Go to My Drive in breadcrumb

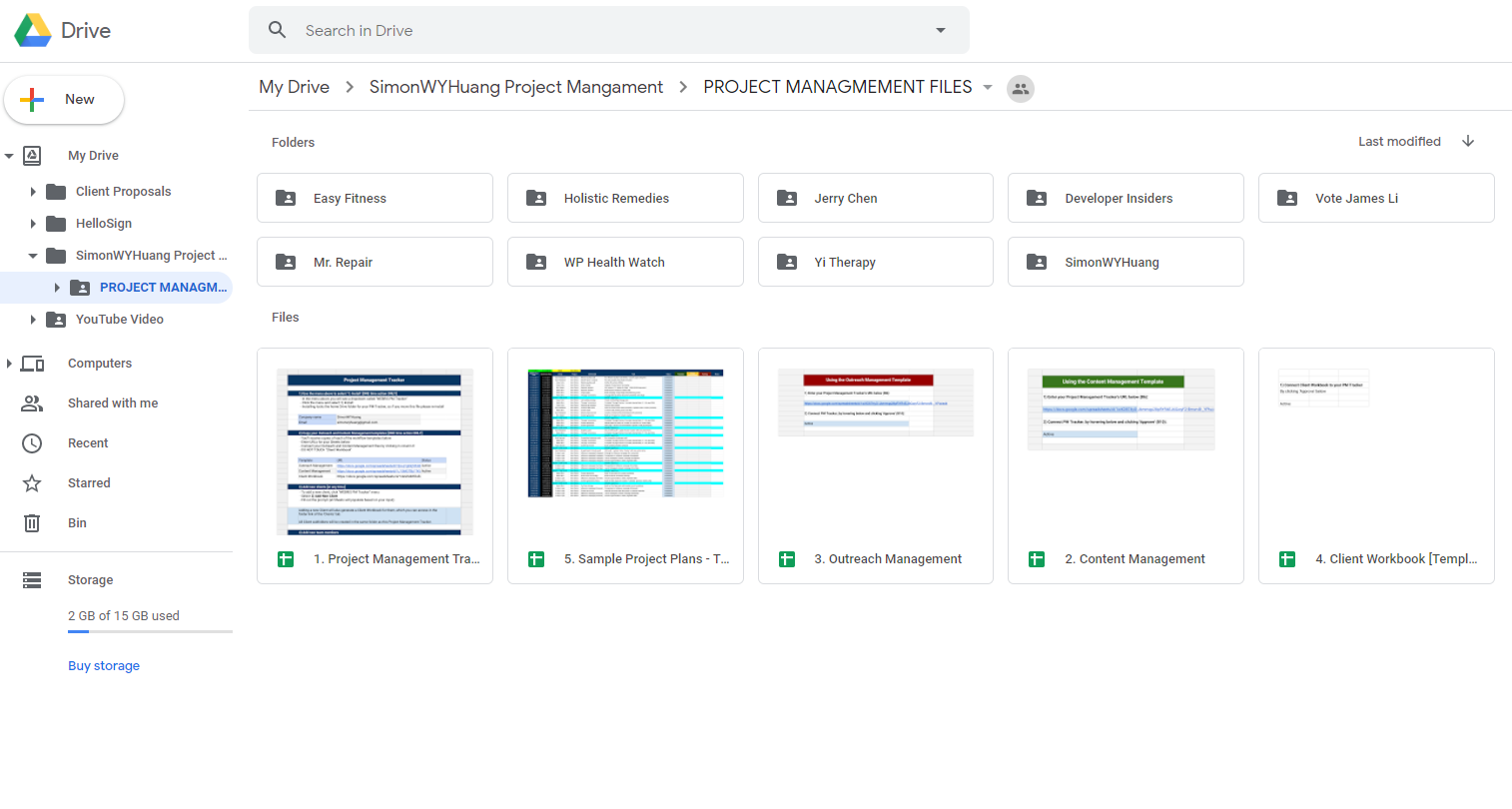[294, 87]
